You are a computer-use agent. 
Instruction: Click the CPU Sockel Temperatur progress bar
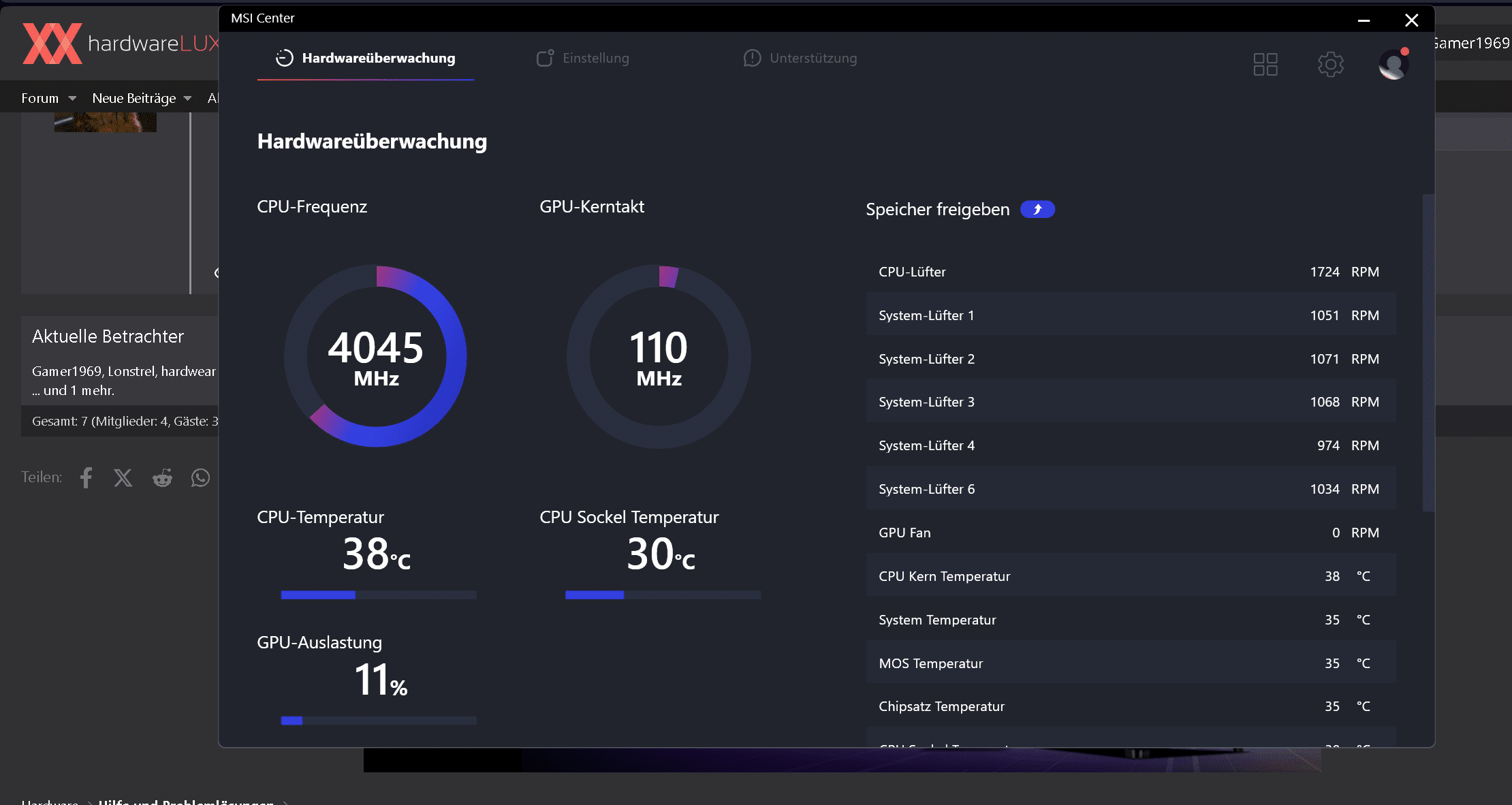663,595
